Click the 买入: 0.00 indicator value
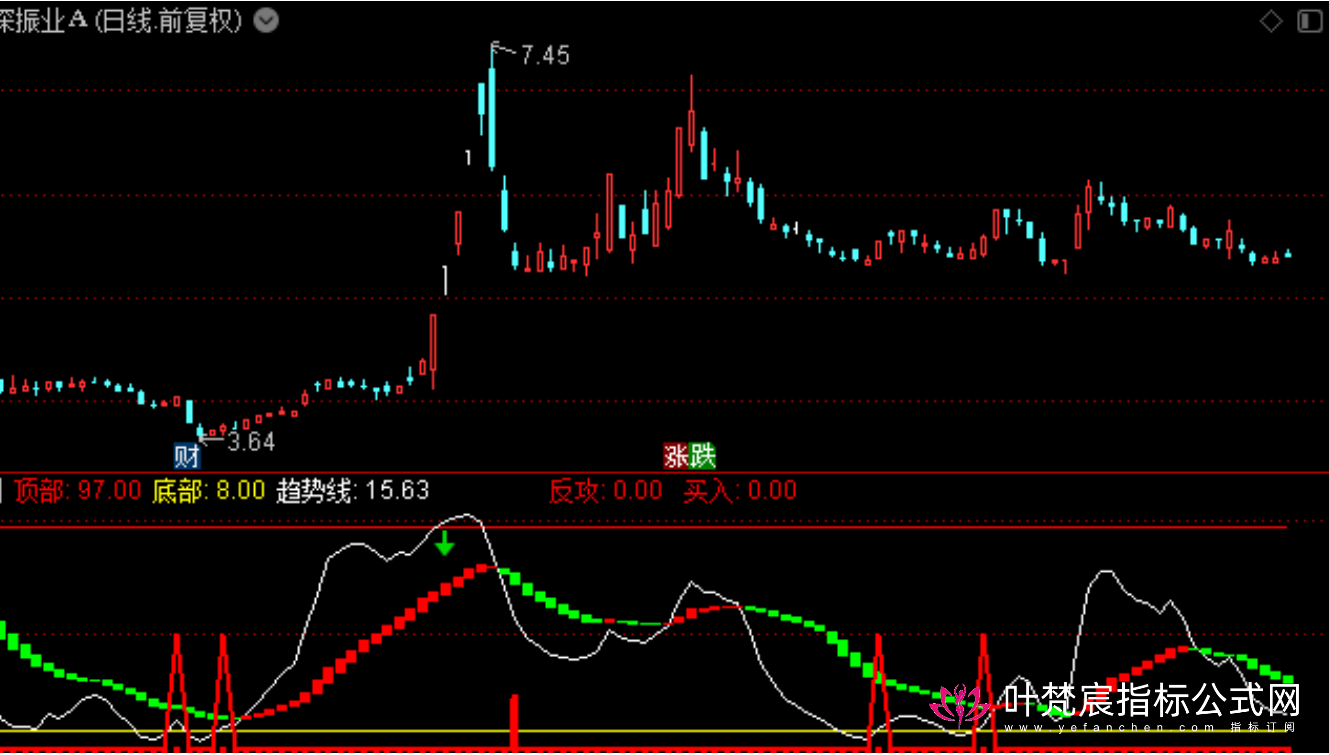 pyautogui.click(x=740, y=491)
